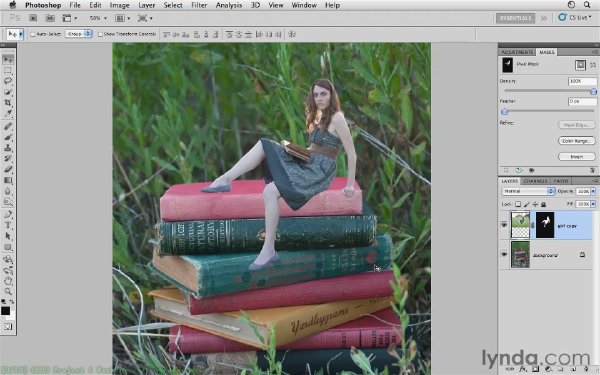Select the Rectangle shape tool
Image resolution: width=600 pixels, height=375 pixels.
(8, 247)
